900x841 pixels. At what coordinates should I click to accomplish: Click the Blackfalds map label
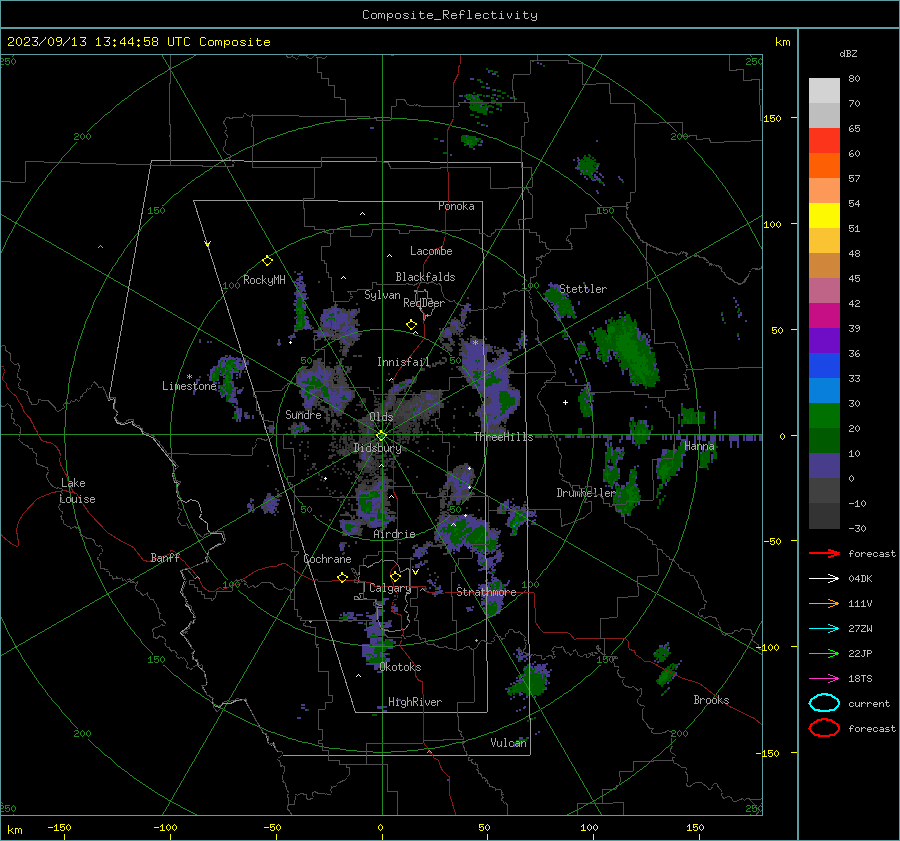coord(425,277)
